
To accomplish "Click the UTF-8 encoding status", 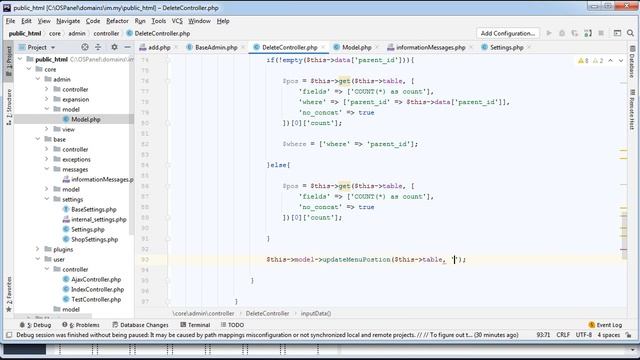I will pos(584,335).
